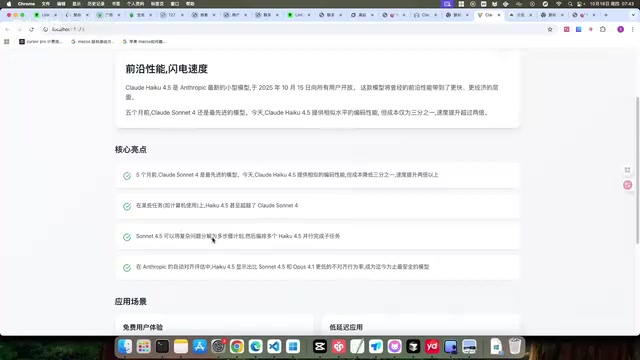Open the yellow Notes app in dock
640x360 pixels.
click(x=181, y=347)
